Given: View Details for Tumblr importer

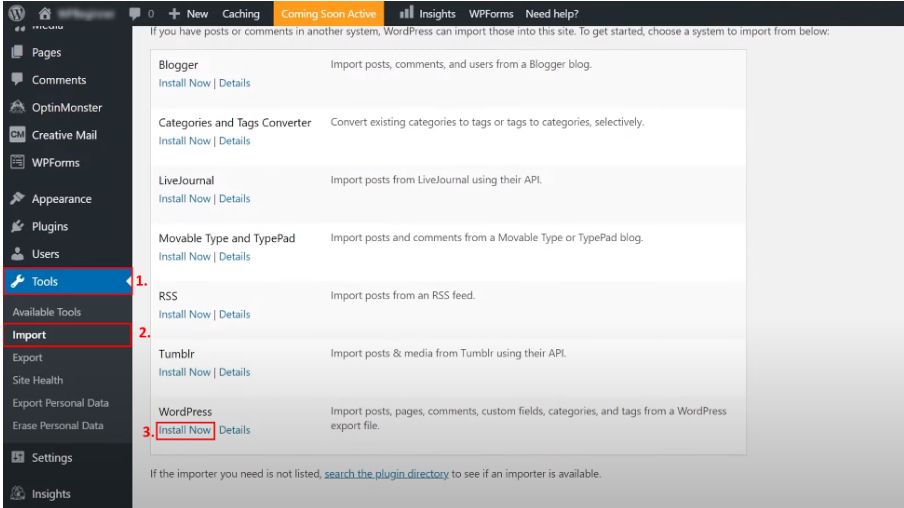Looking at the screenshot, I should 235,372.
